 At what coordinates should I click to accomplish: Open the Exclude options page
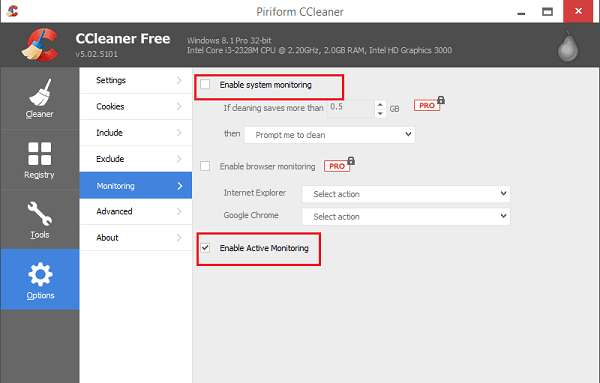(136, 159)
